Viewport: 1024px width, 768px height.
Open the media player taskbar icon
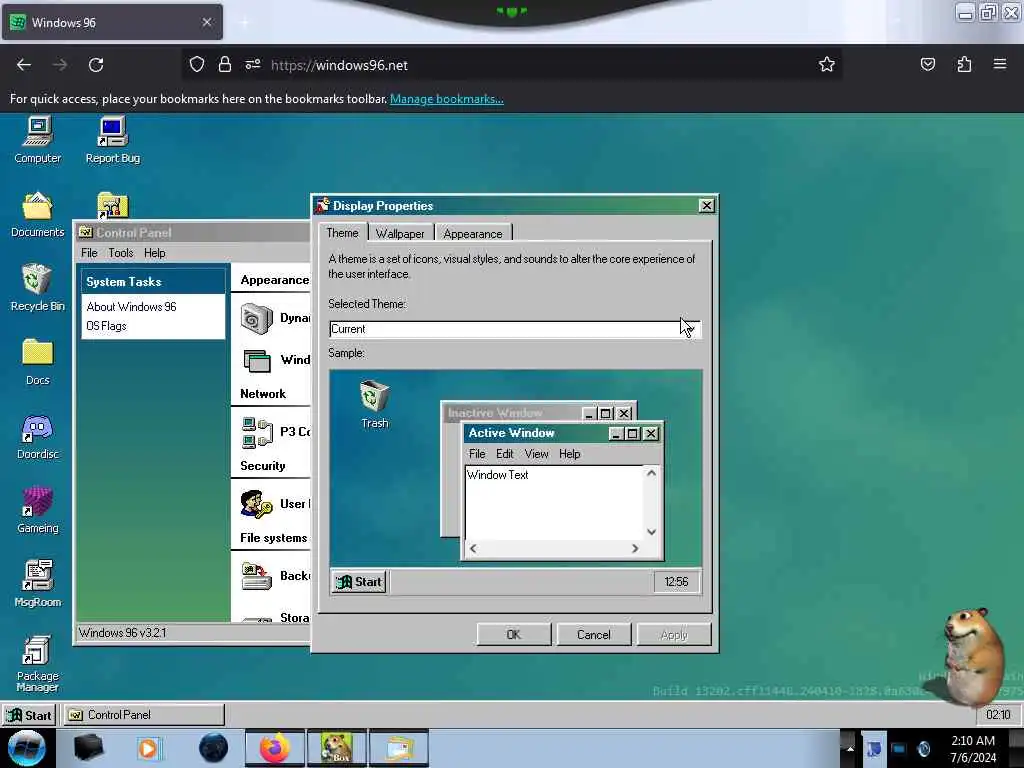click(x=148, y=748)
